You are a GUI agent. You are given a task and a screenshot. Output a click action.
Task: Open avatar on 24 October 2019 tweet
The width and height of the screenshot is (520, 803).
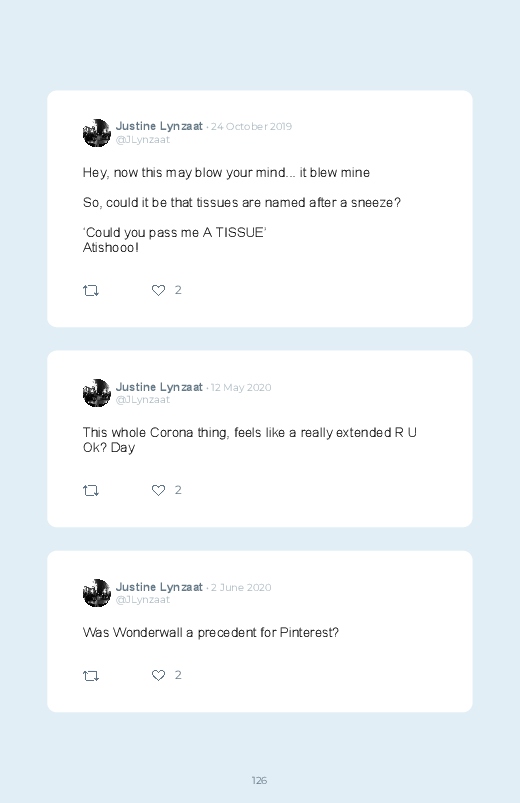97,133
